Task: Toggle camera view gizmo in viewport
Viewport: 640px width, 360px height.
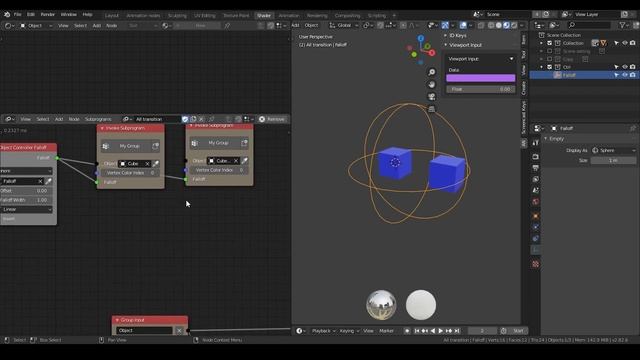Action: (x=431, y=97)
